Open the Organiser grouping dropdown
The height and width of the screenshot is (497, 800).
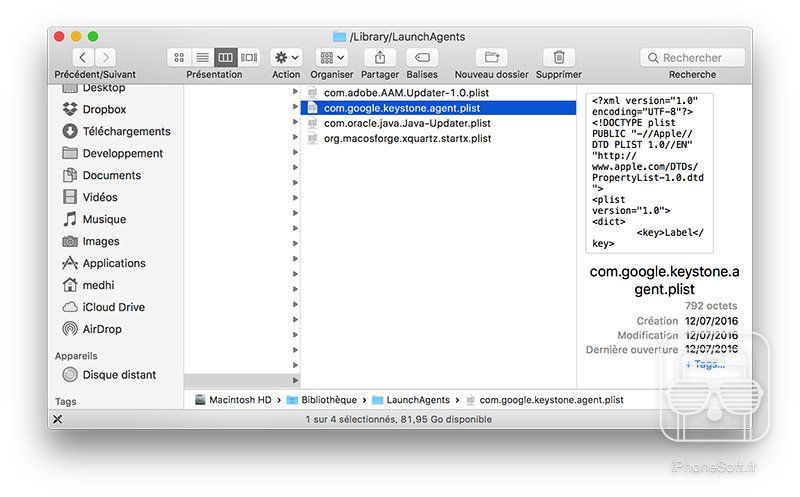coord(332,58)
